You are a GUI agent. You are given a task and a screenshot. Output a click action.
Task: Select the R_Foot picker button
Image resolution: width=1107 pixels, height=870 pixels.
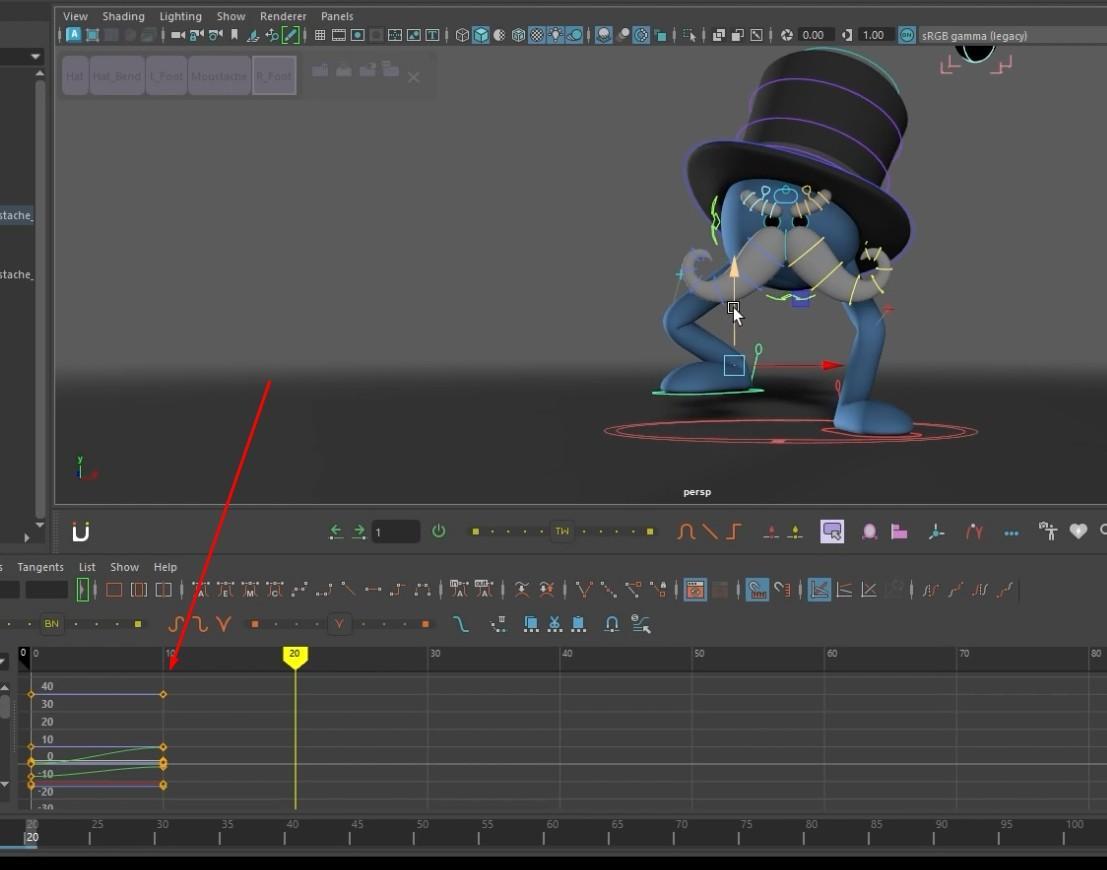coord(274,76)
